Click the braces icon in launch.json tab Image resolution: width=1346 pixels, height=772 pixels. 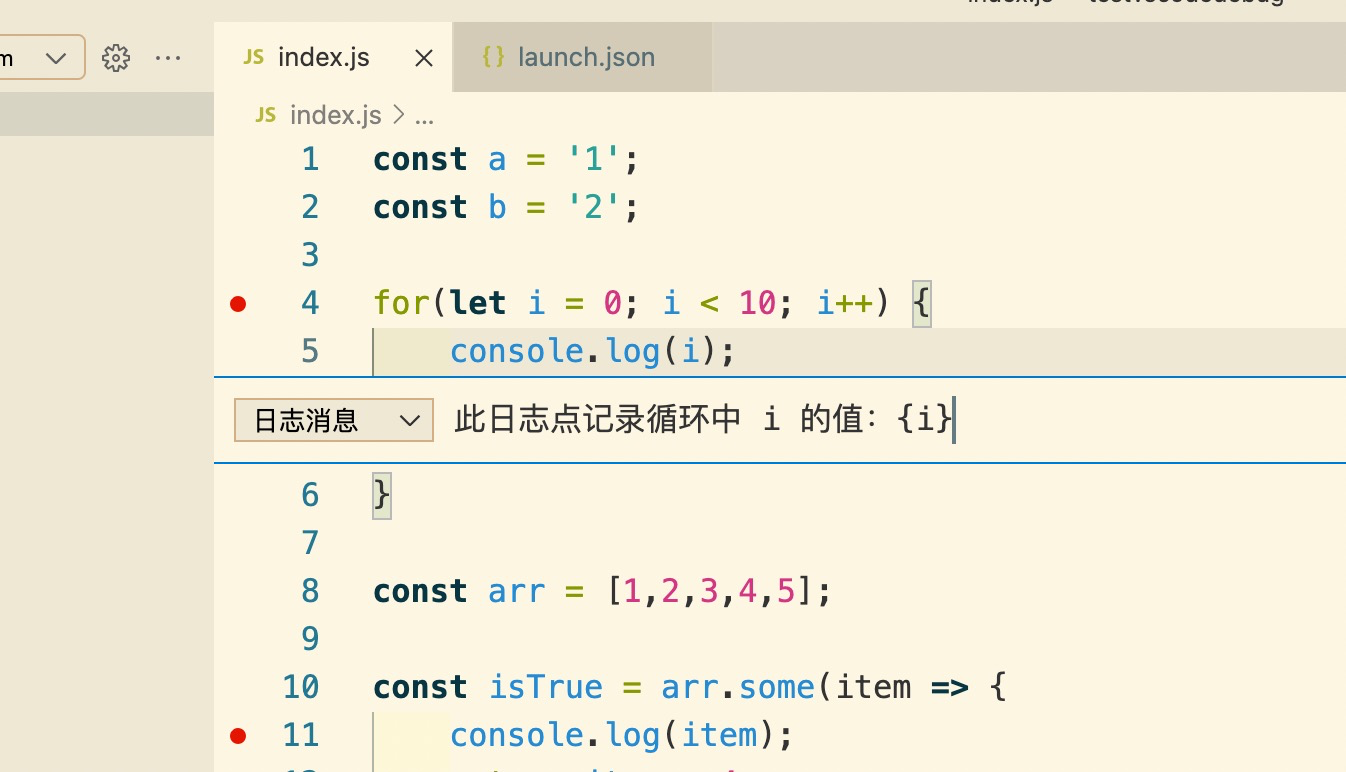[x=493, y=57]
